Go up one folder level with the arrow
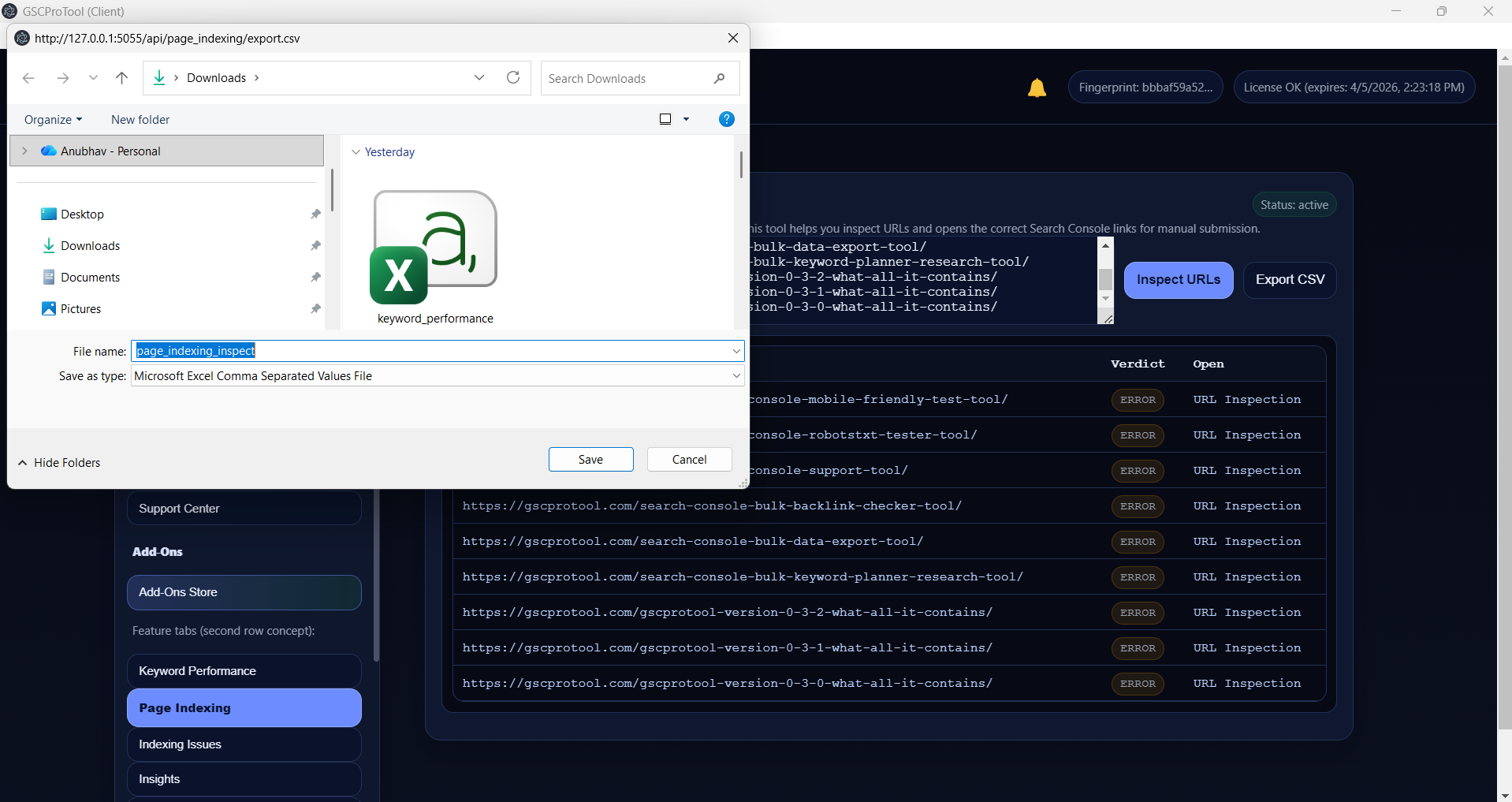This screenshot has height=802, width=1512. tap(121, 77)
